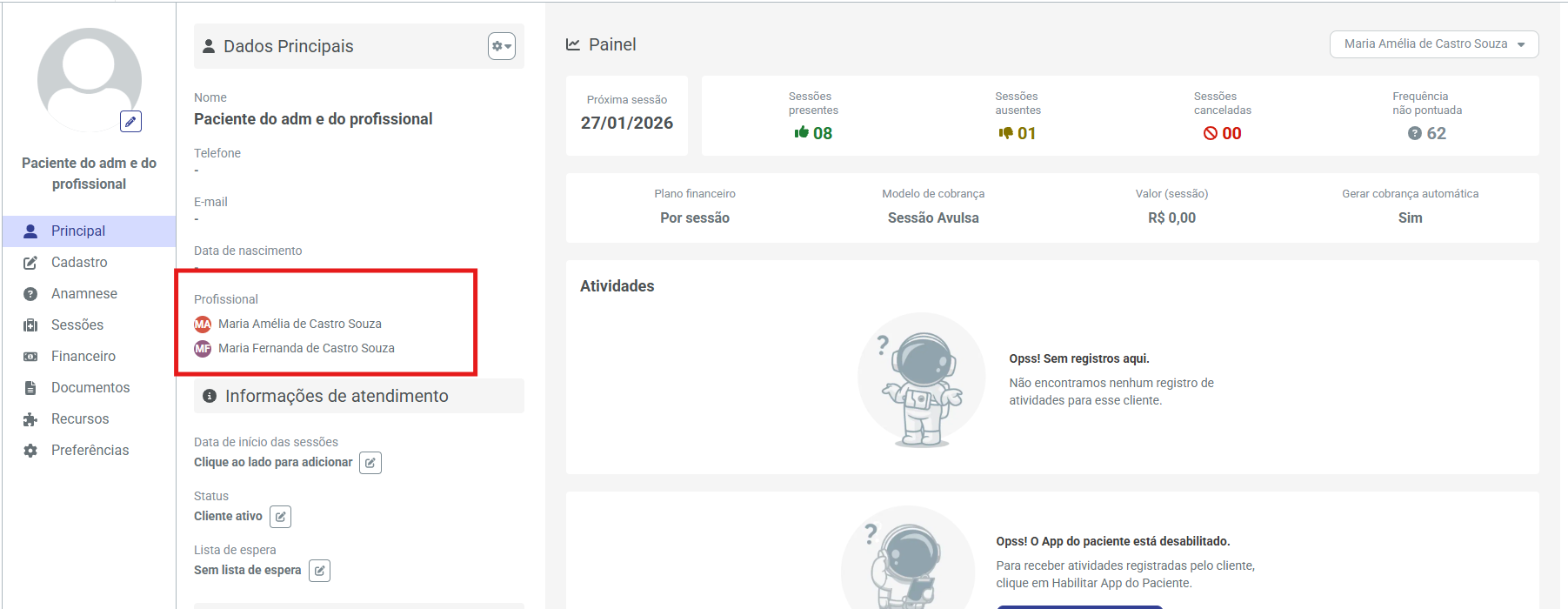Click the Preferências gear icon

point(30,451)
